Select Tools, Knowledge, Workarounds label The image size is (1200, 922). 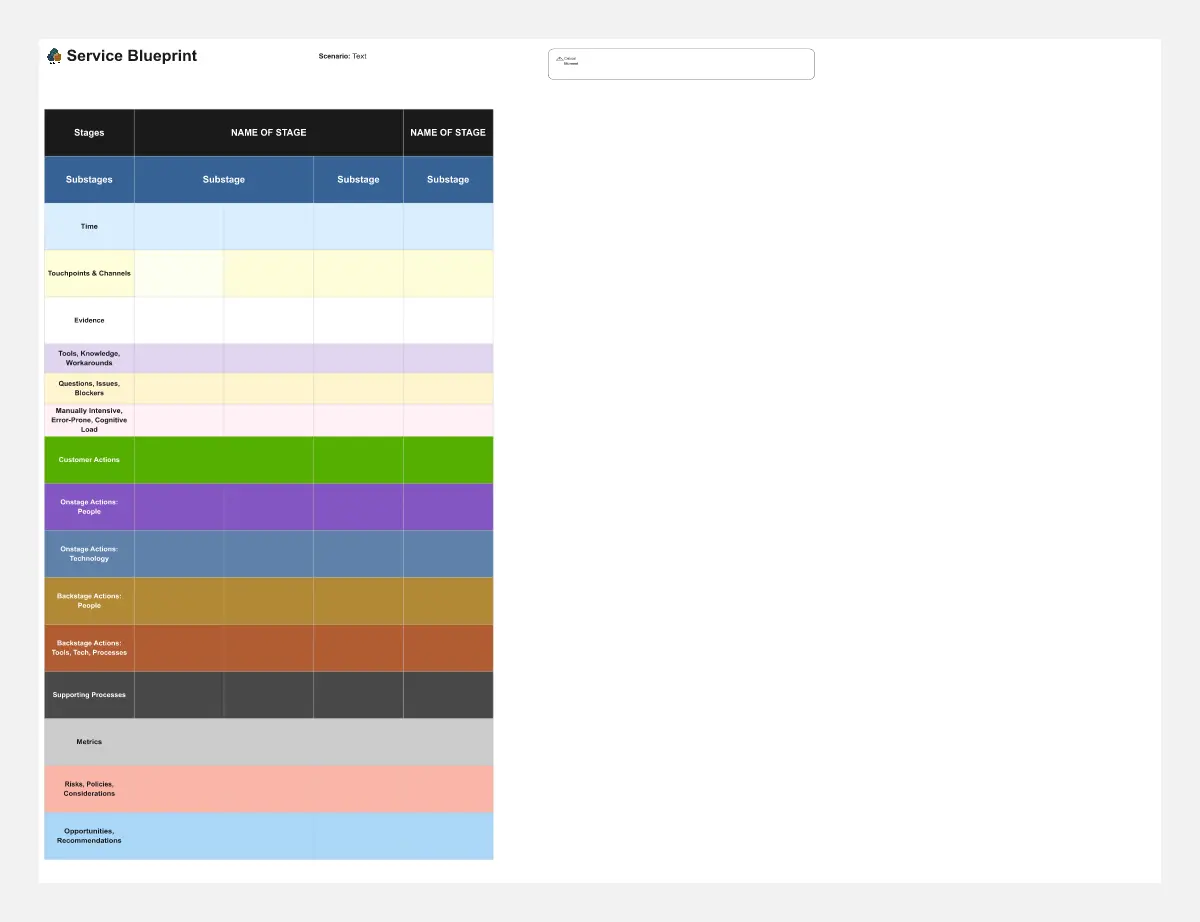click(x=89, y=358)
